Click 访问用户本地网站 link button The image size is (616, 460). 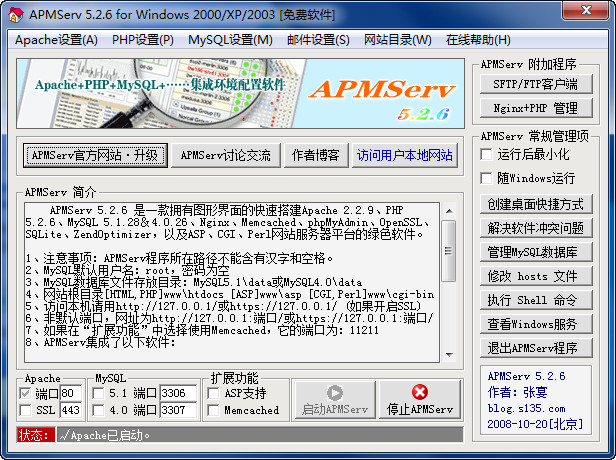(x=405, y=155)
